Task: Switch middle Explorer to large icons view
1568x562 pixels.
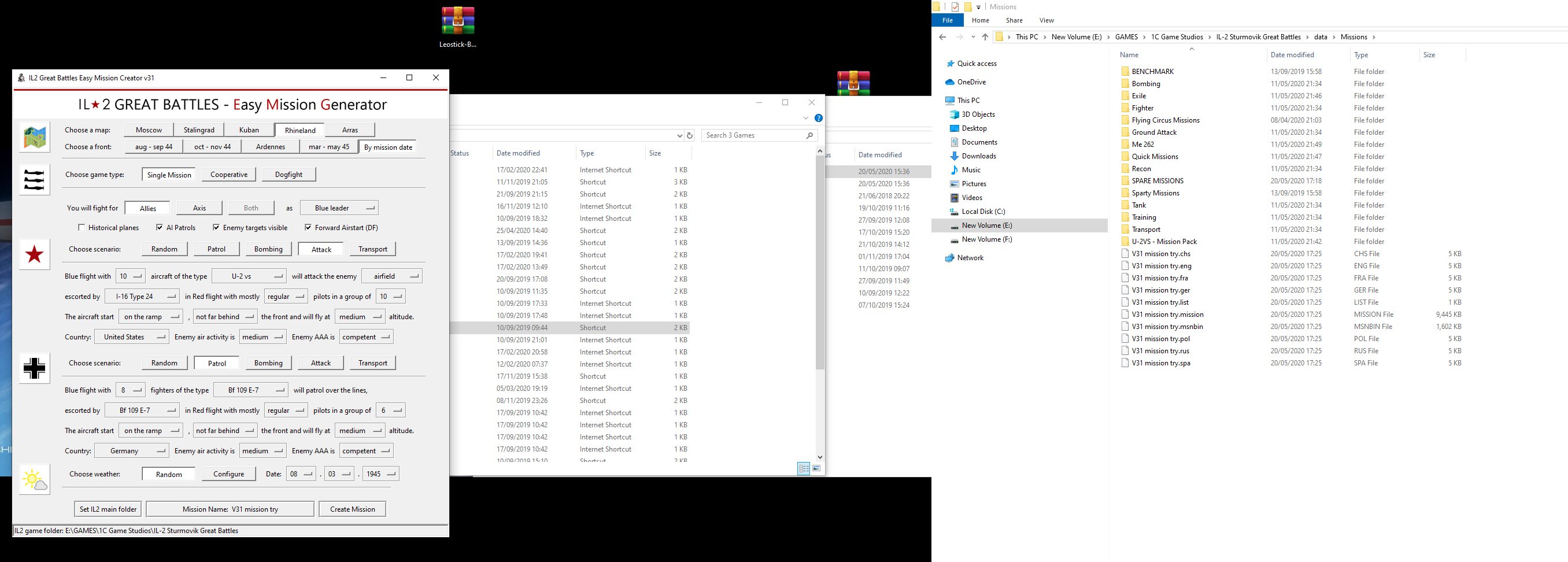Action: (816, 468)
